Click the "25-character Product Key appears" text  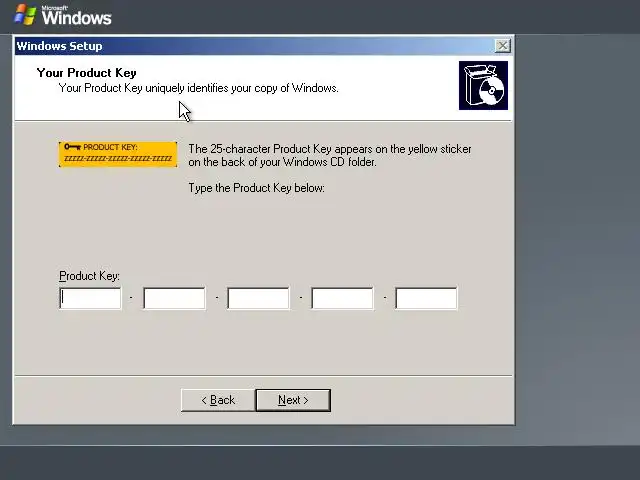pyautogui.click(x=291, y=149)
